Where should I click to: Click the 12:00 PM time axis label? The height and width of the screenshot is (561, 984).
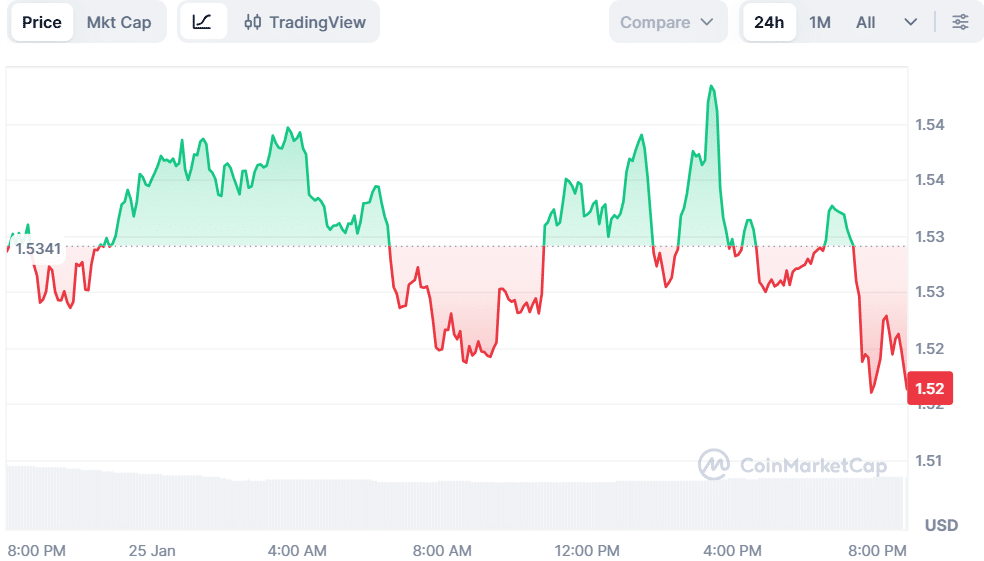tap(588, 550)
